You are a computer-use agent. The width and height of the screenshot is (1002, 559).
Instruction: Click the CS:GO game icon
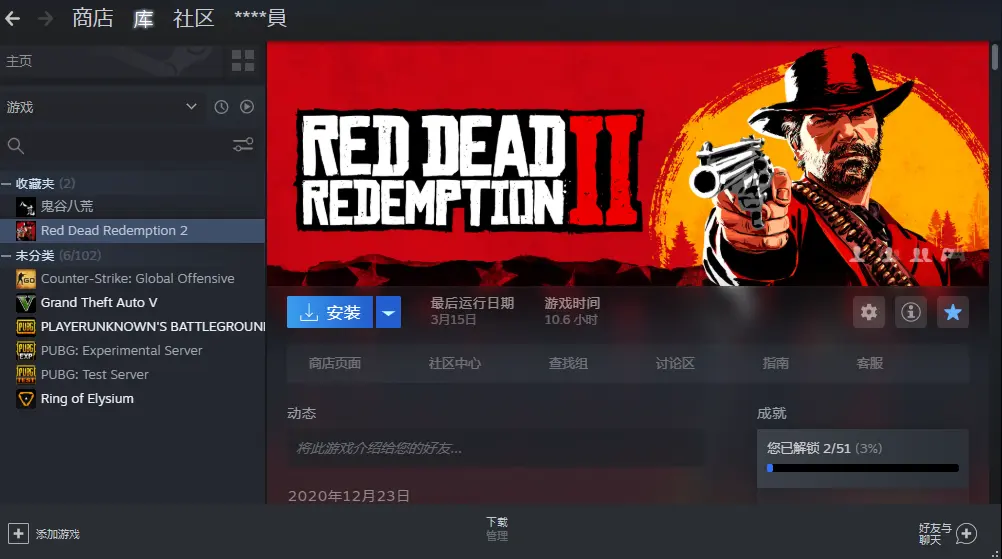(26, 279)
